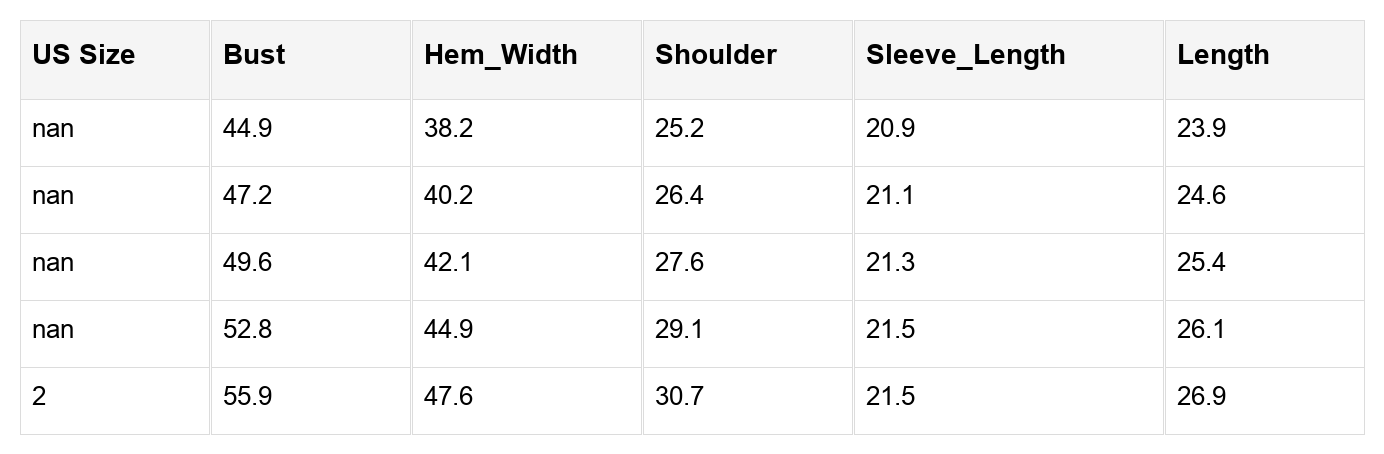The height and width of the screenshot is (454, 1384).
Task: Click Hem_Width value 42.1
Action: (x=448, y=262)
